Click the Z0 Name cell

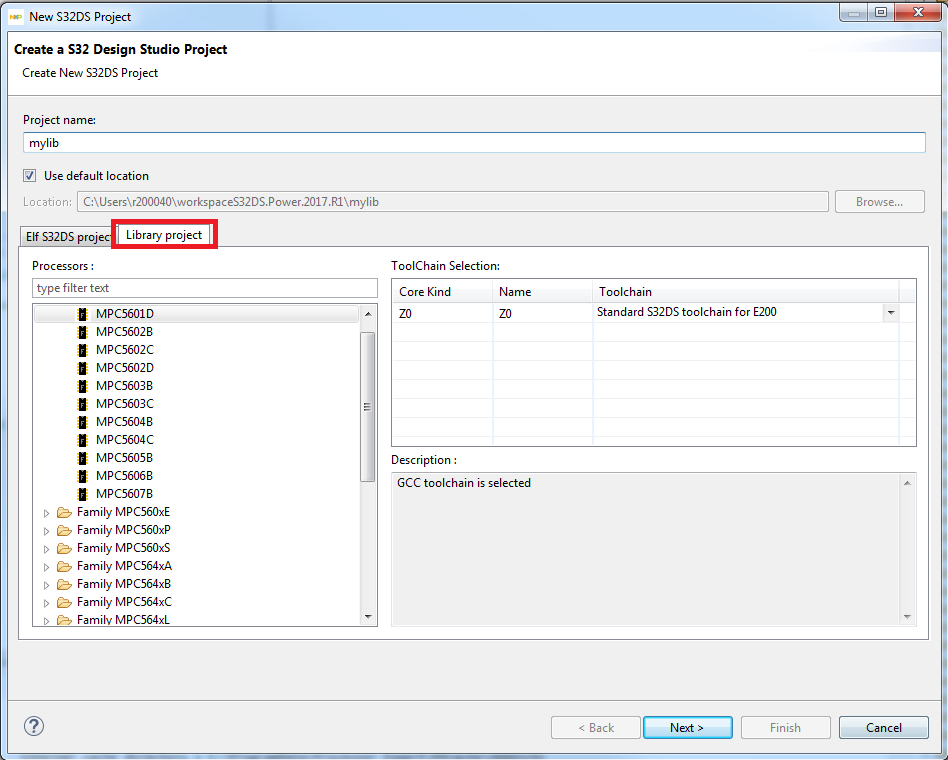[542, 313]
